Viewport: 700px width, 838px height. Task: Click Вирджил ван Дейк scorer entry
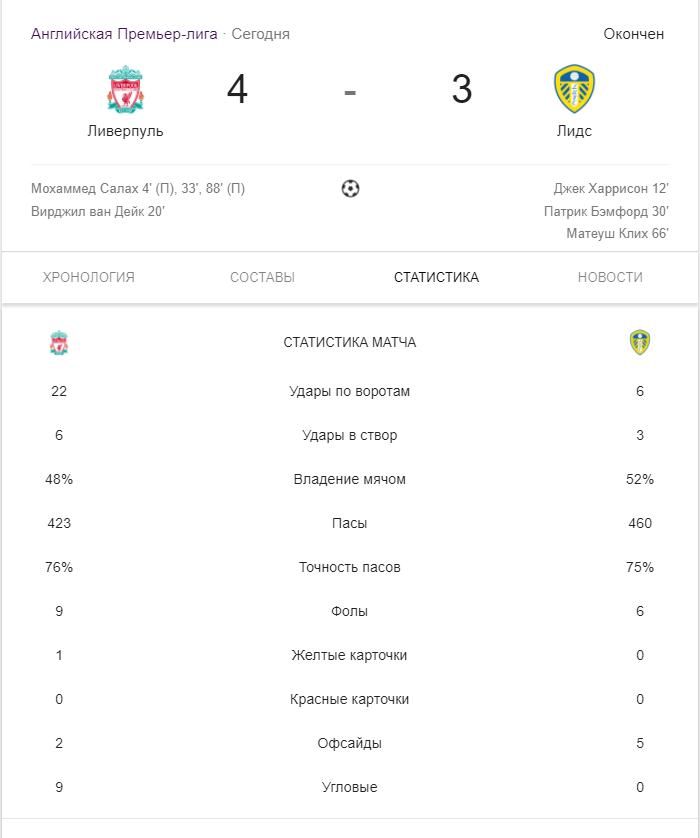click(x=98, y=211)
